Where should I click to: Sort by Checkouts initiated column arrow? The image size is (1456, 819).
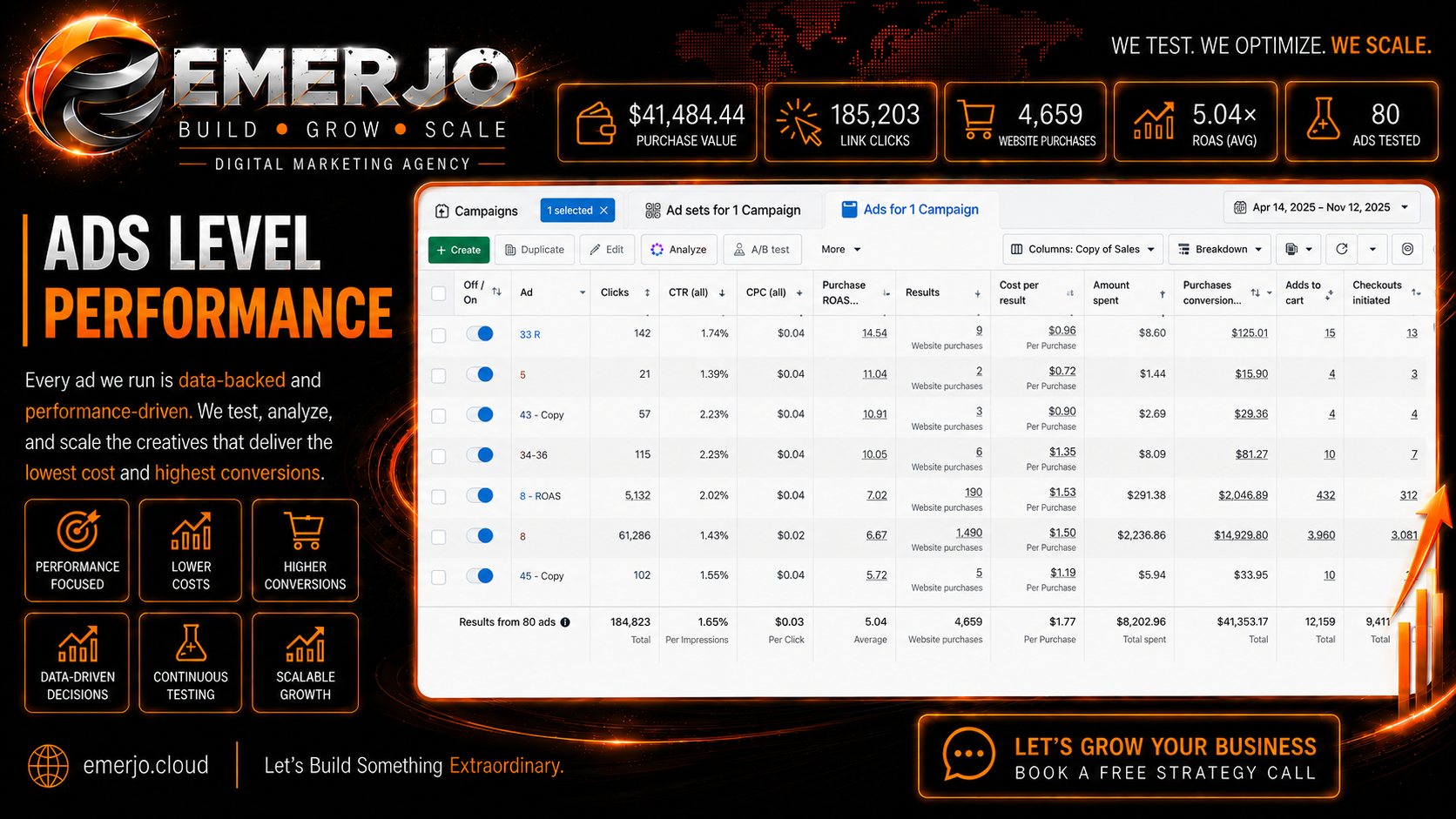tap(1416, 292)
